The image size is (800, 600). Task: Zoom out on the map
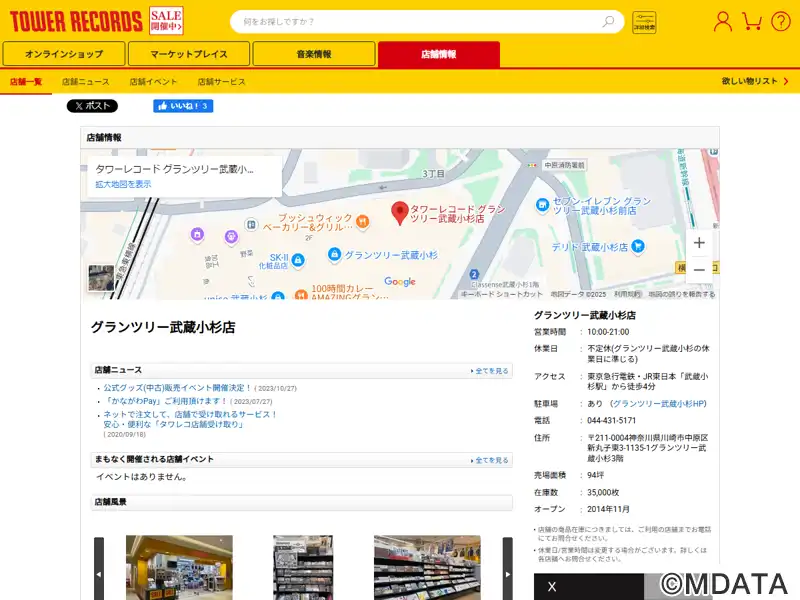pyautogui.click(x=699, y=269)
